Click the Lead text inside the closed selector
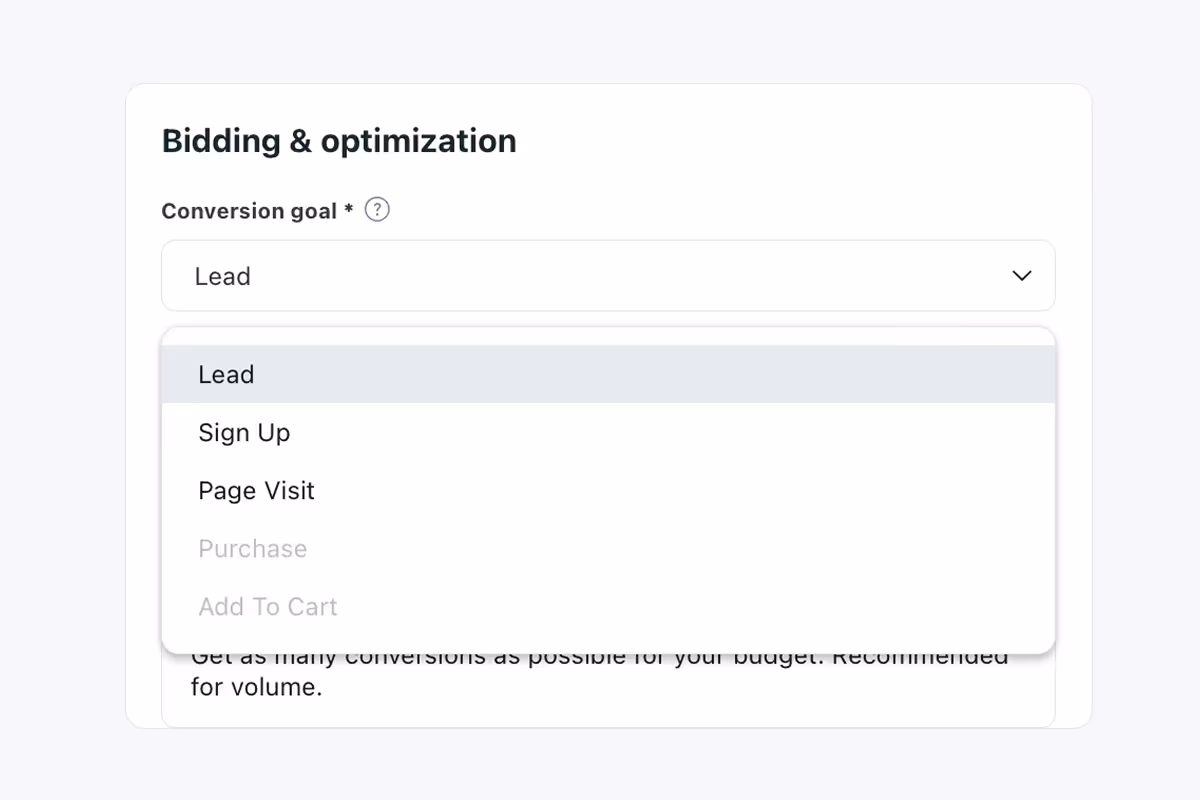The image size is (1200, 800). tap(222, 276)
